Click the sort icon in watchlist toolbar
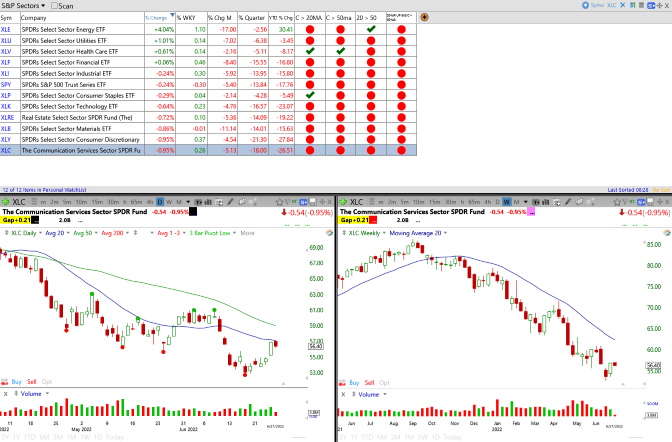The height and width of the screenshot is (442, 672). (633, 5)
